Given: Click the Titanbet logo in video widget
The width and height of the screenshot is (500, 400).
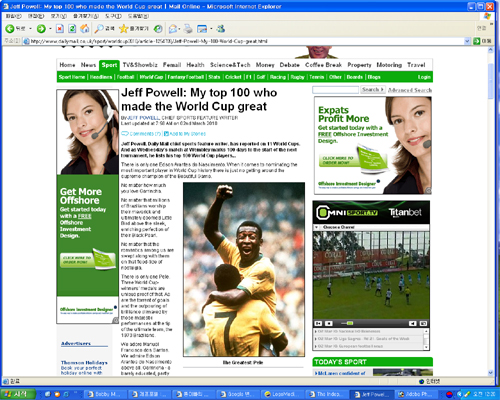Looking at the screenshot, I should [405, 212].
